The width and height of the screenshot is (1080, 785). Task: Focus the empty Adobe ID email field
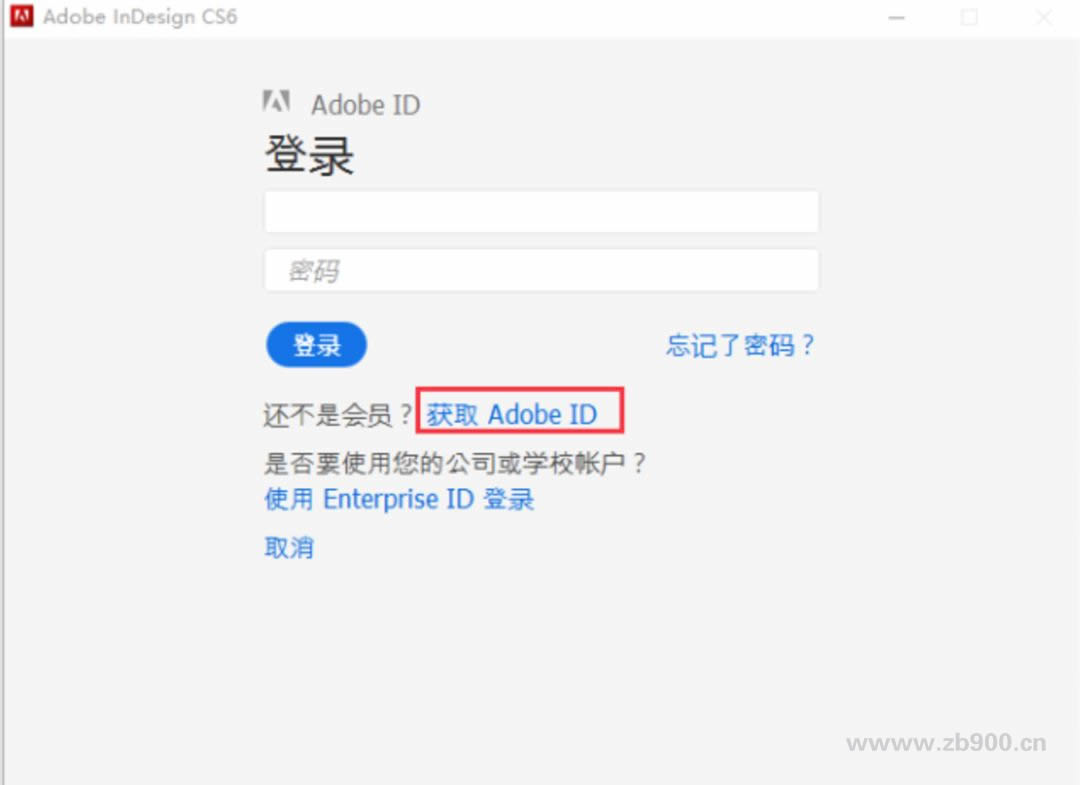(x=542, y=211)
